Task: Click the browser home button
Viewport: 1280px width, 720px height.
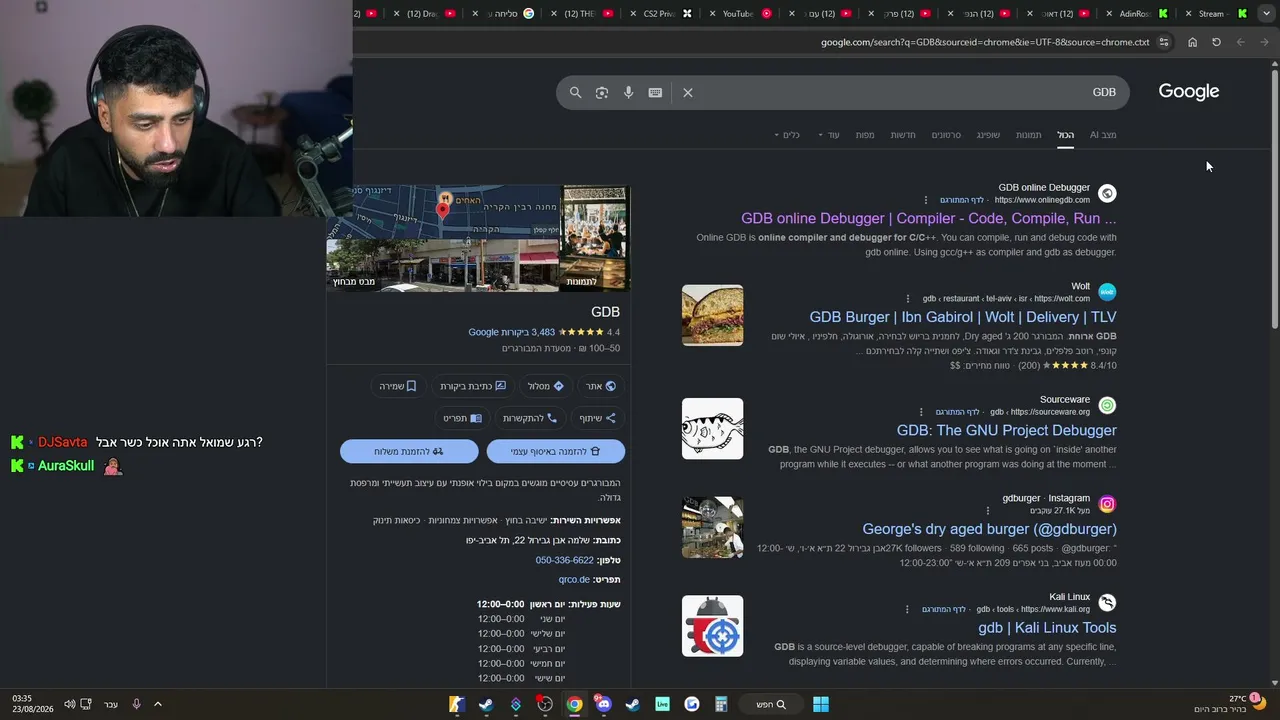Action: point(1192,42)
